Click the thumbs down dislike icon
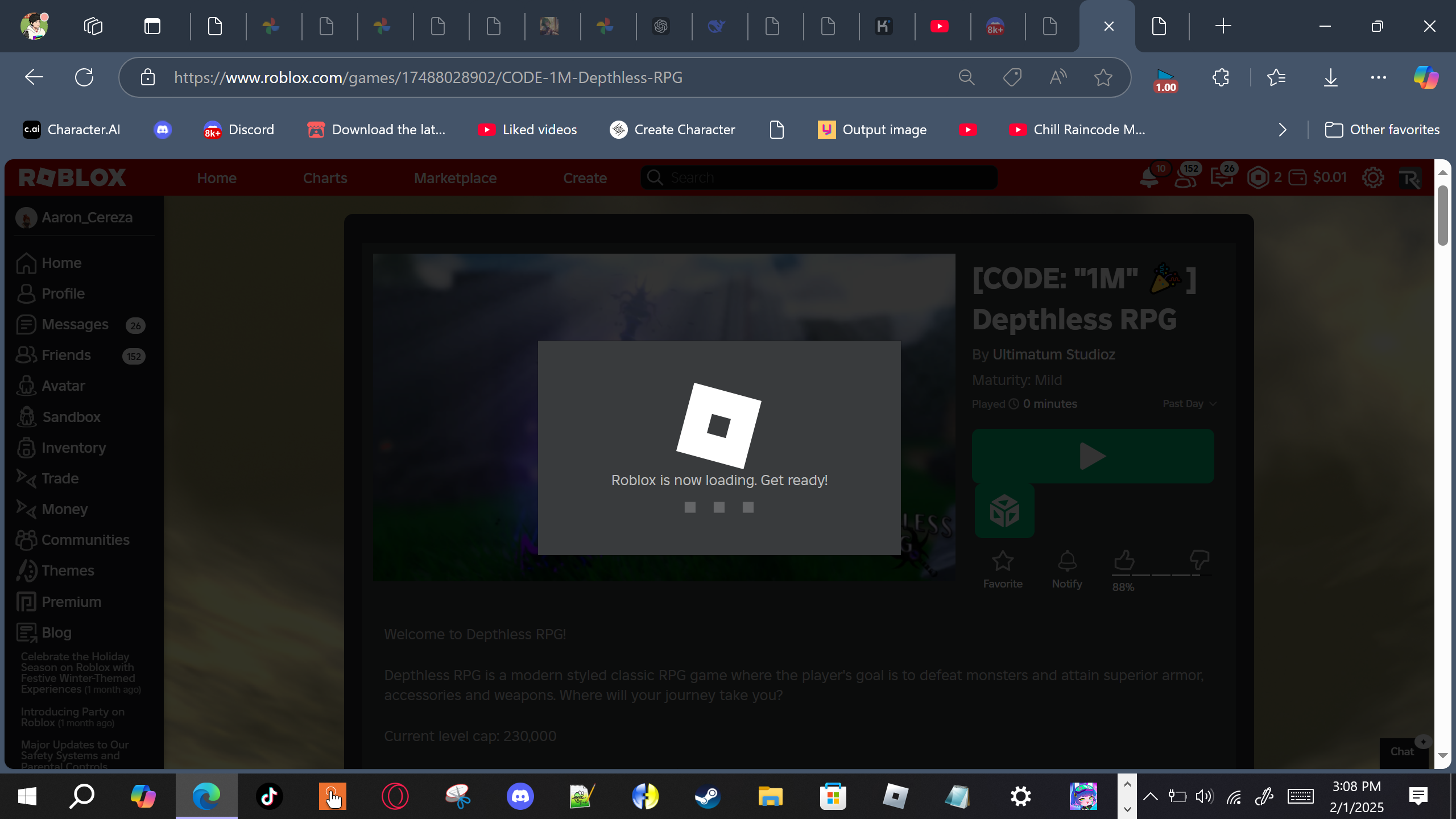Screen dimensions: 1456x819 click(x=1199, y=560)
